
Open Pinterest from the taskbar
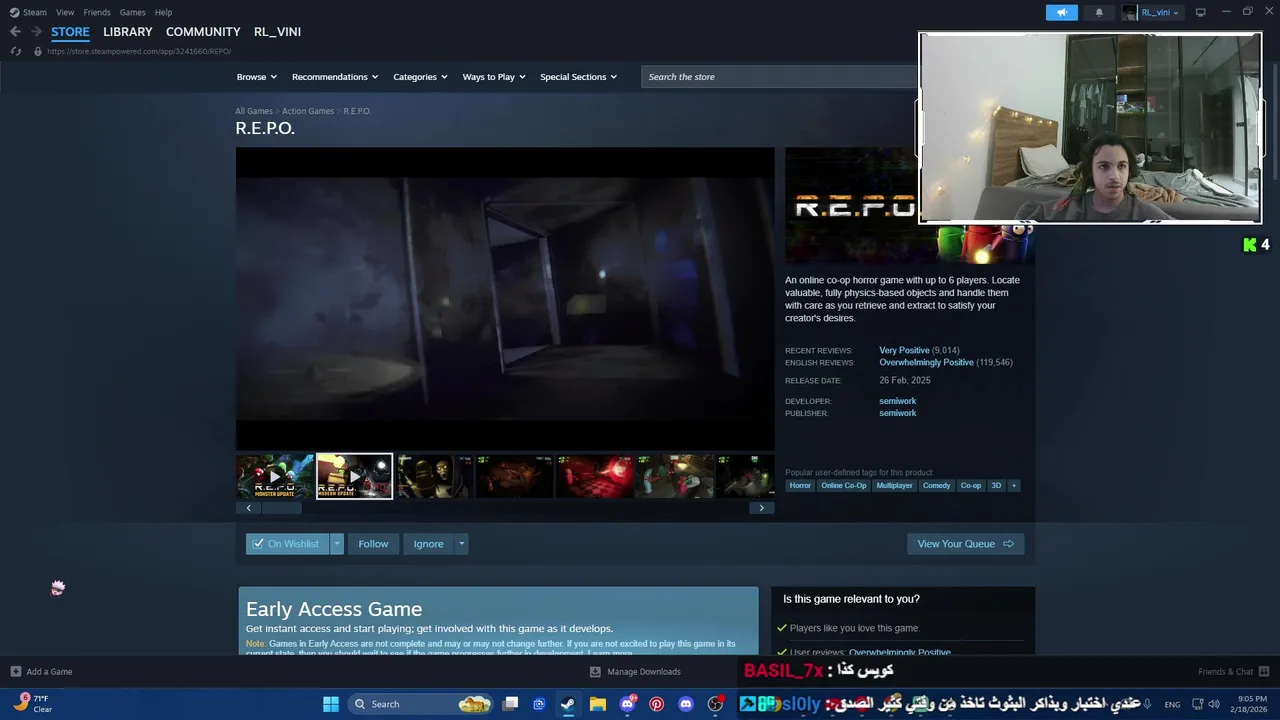(656, 704)
